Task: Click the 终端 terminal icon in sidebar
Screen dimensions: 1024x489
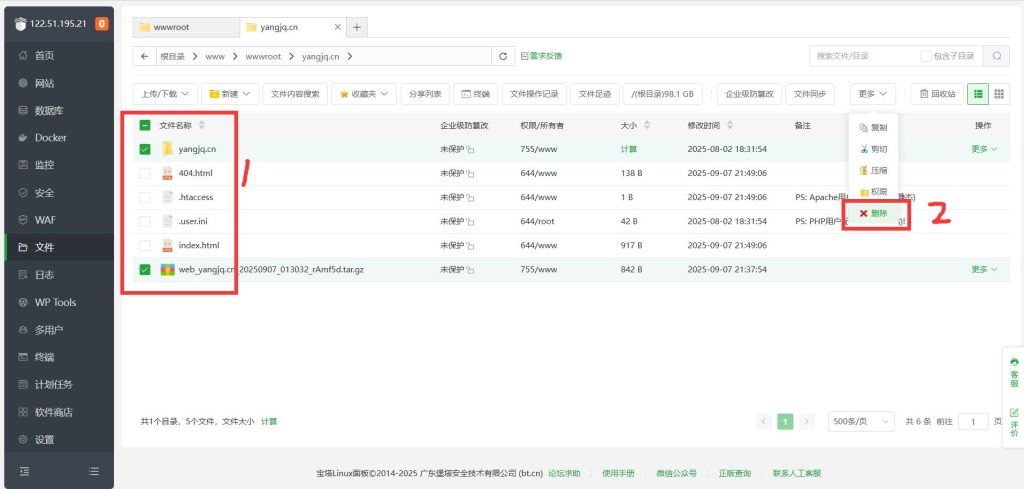Action: (x=24, y=357)
